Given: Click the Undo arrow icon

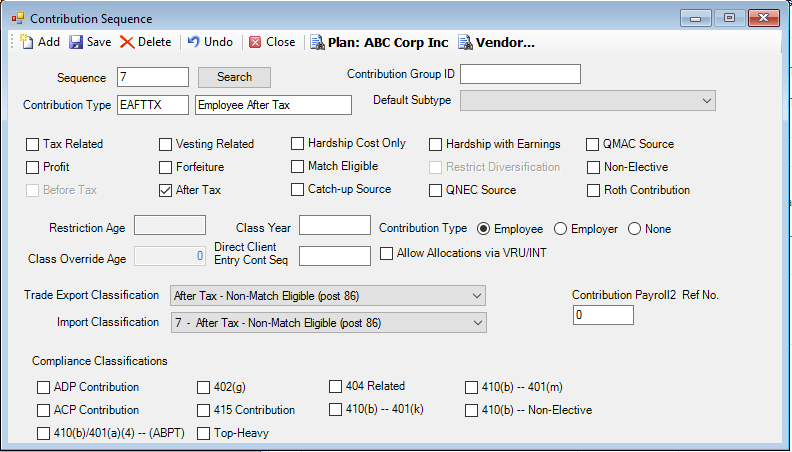Looking at the screenshot, I should pos(193,41).
